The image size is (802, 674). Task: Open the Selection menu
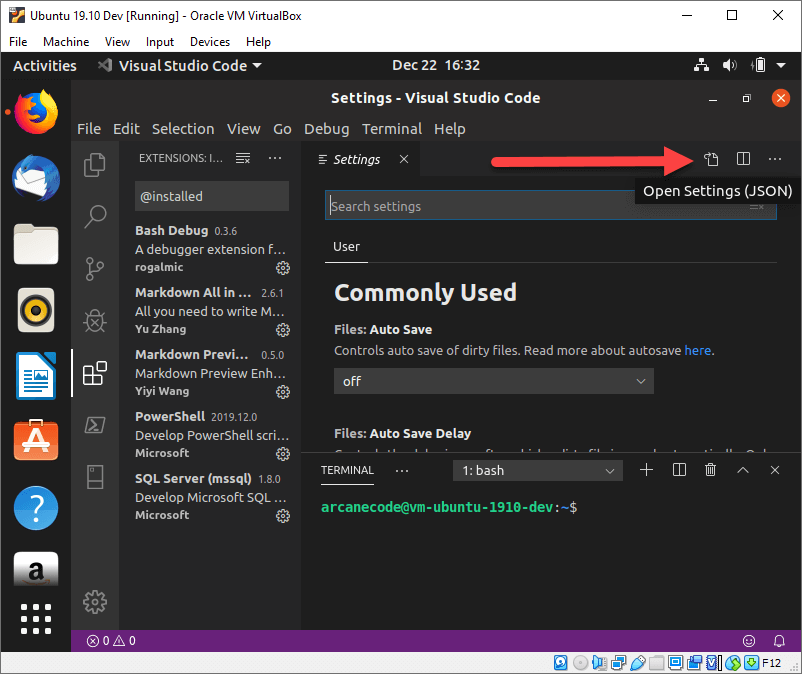[183, 129]
